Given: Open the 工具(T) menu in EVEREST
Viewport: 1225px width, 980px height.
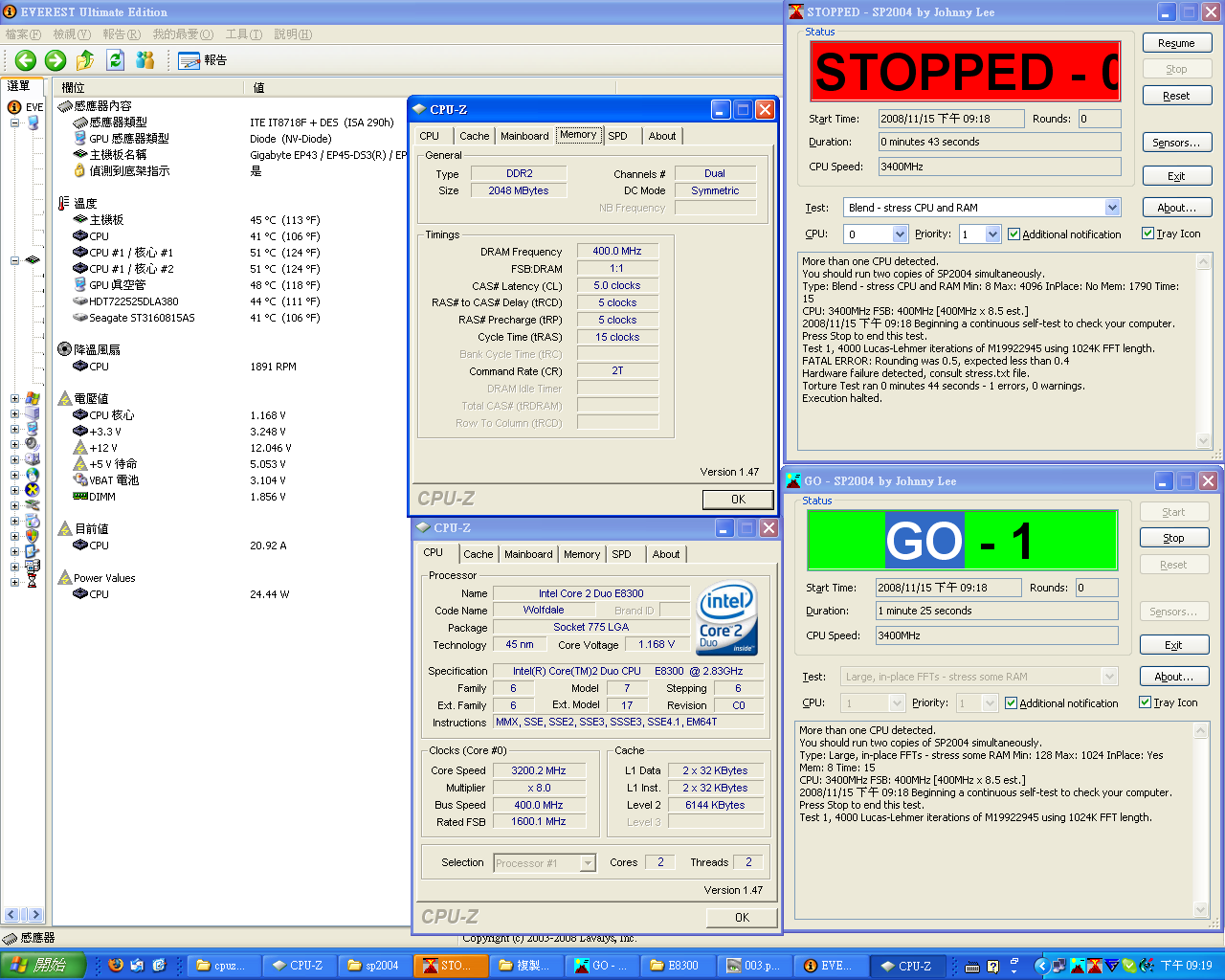Looking at the screenshot, I should 244,34.
